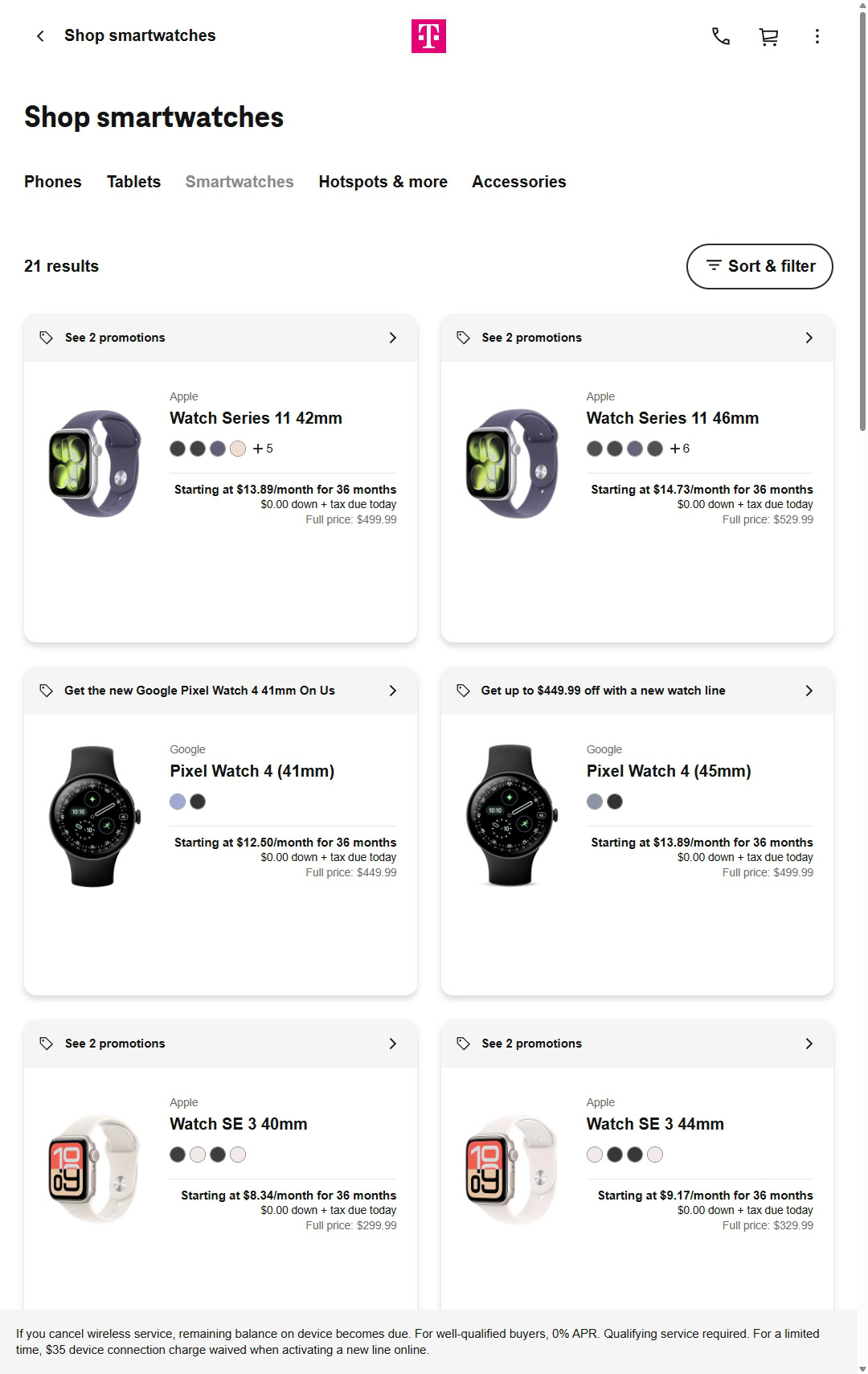Select the lavender color swatch on Pixel Watch 4 (41mm)
This screenshot has height=1374, width=868.
(x=178, y=801)
